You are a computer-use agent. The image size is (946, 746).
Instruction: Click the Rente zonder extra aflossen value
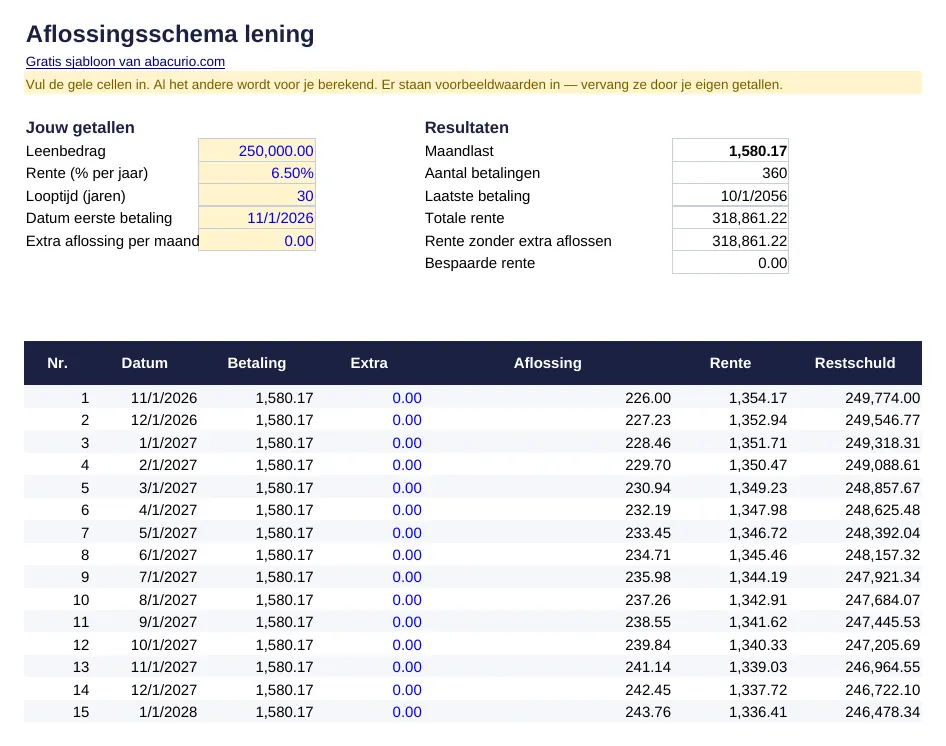[x=730, y=241]
